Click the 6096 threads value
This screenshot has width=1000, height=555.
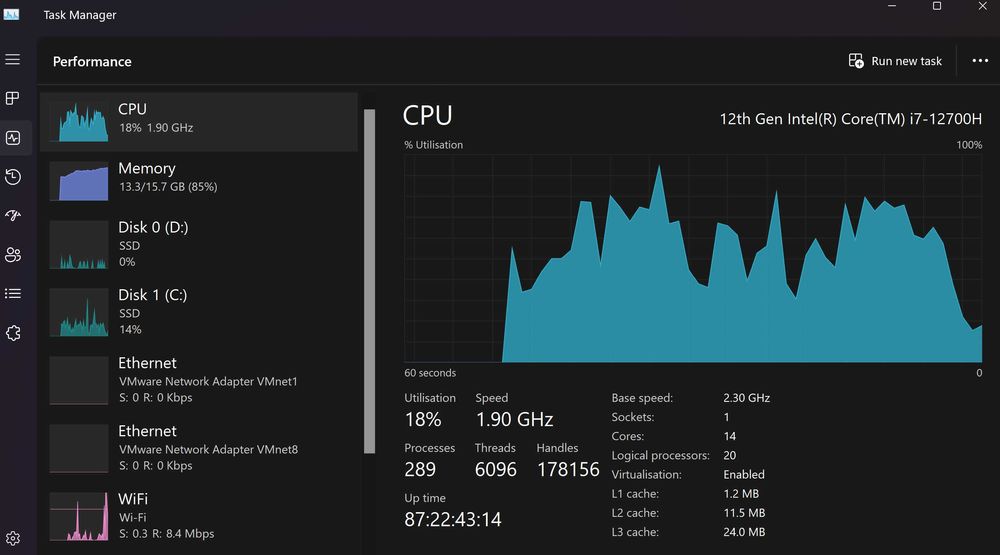click(496, 470)
